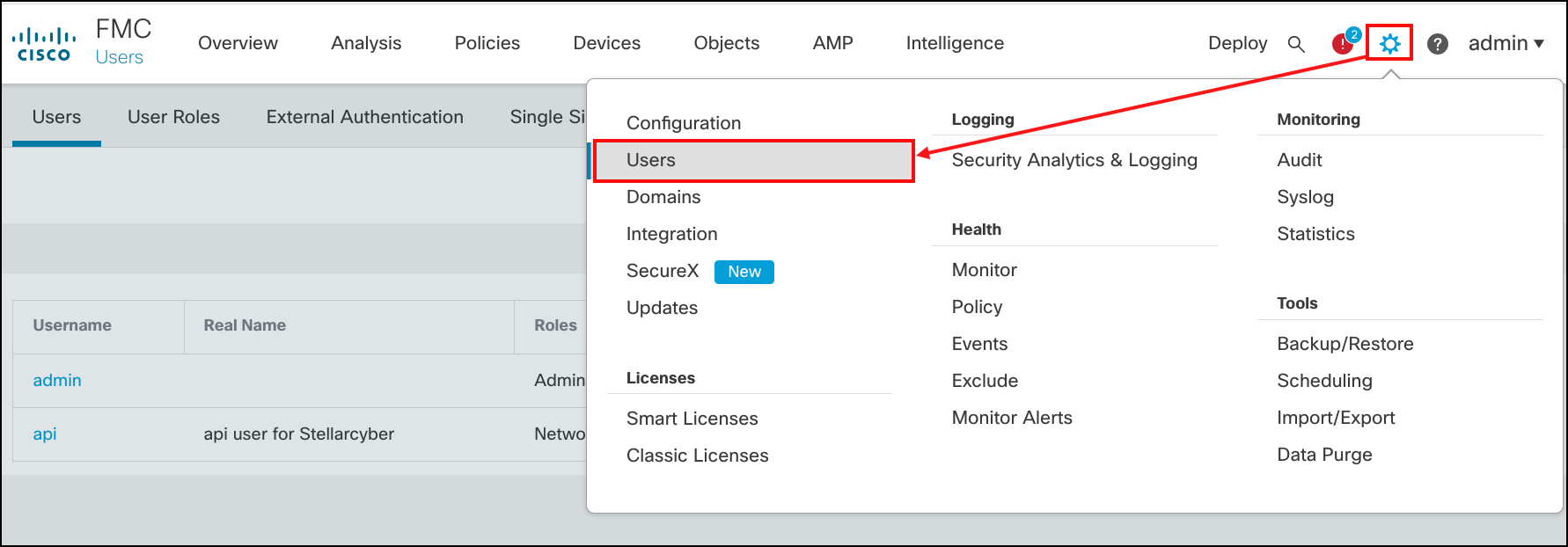Click the settings gear icon
The width and height of the screenshot is (1568, 547).
[x=1389, y=43]
